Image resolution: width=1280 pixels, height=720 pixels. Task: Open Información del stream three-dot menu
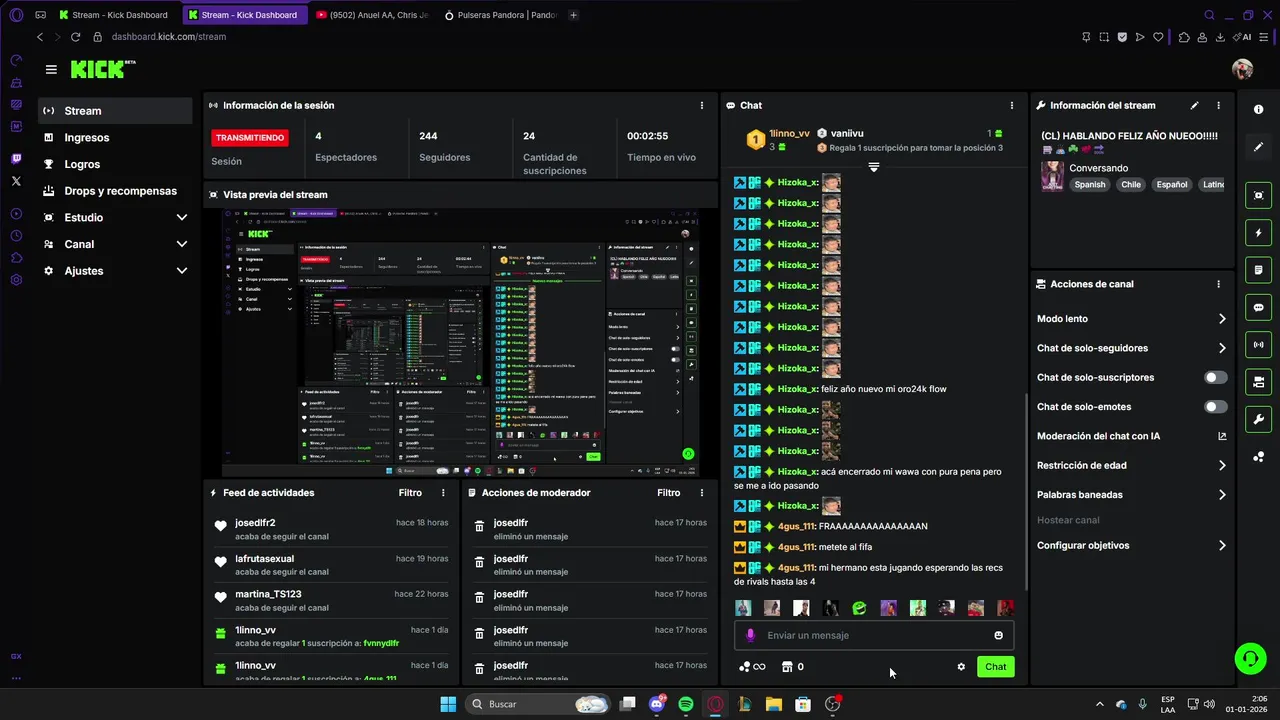[1218, 105]
